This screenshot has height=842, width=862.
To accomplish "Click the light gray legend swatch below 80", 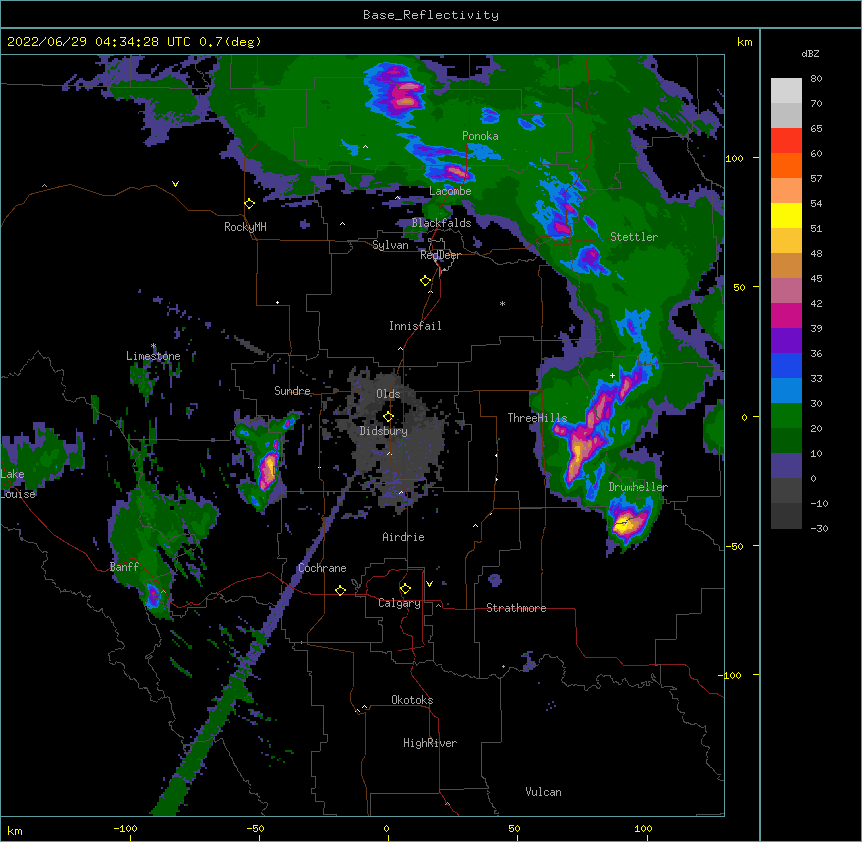I will (x=786, y=91).
